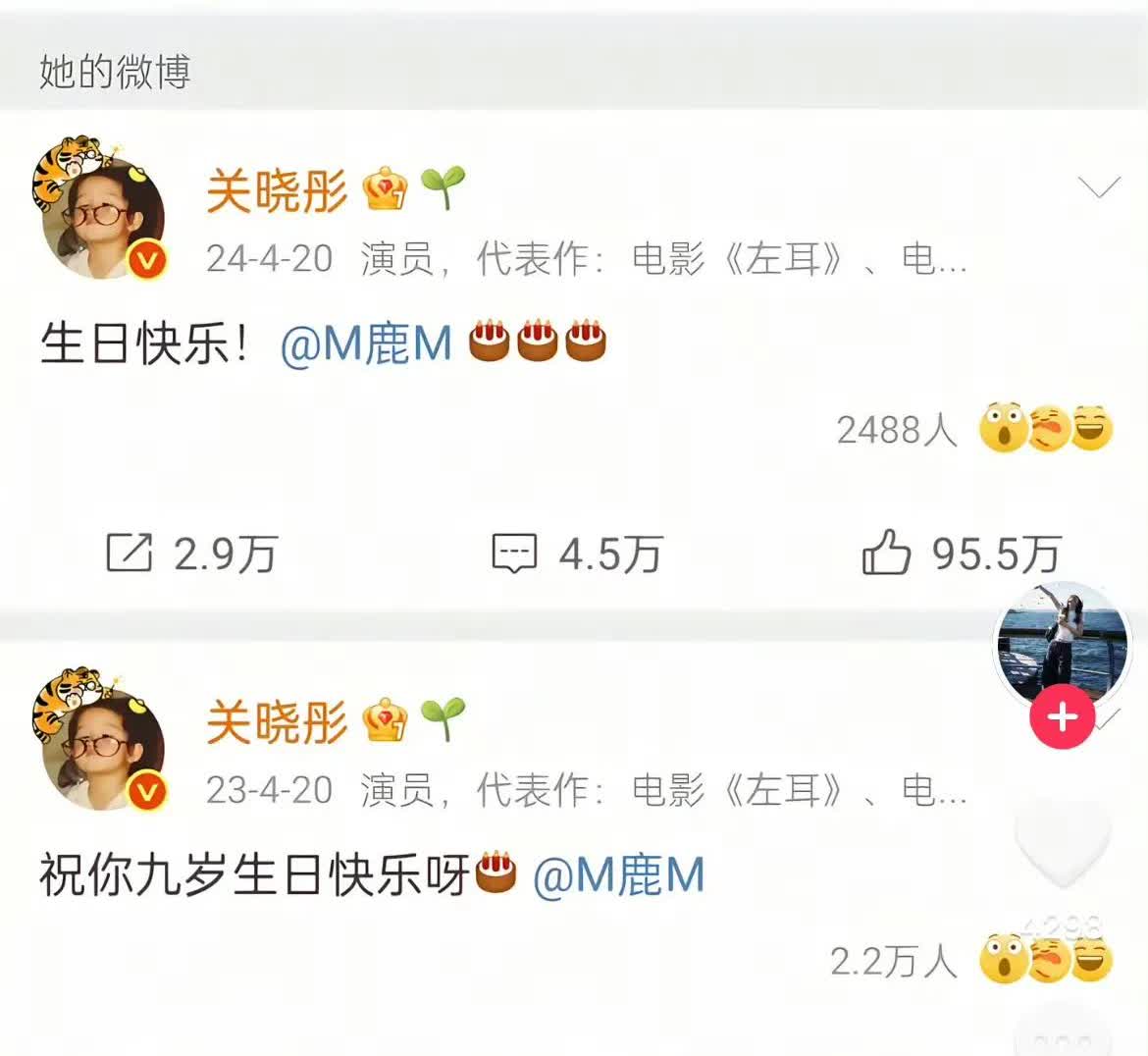Open @M鹿M mention in the 生日快乐 post
1148x1056 pixels.
pos(366,343)
